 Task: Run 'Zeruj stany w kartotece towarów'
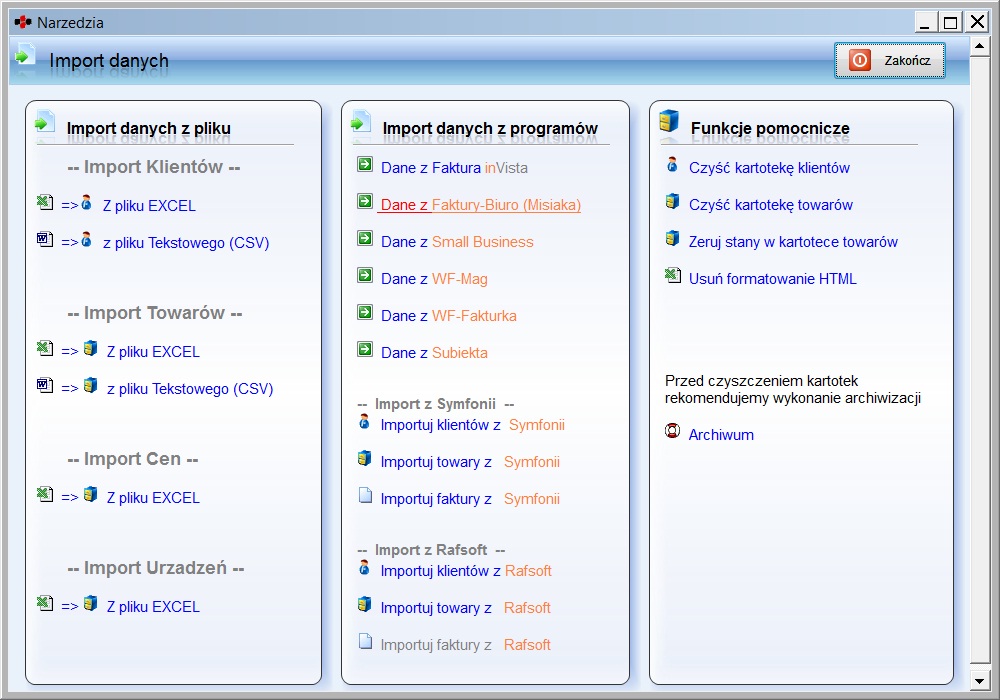793,242
